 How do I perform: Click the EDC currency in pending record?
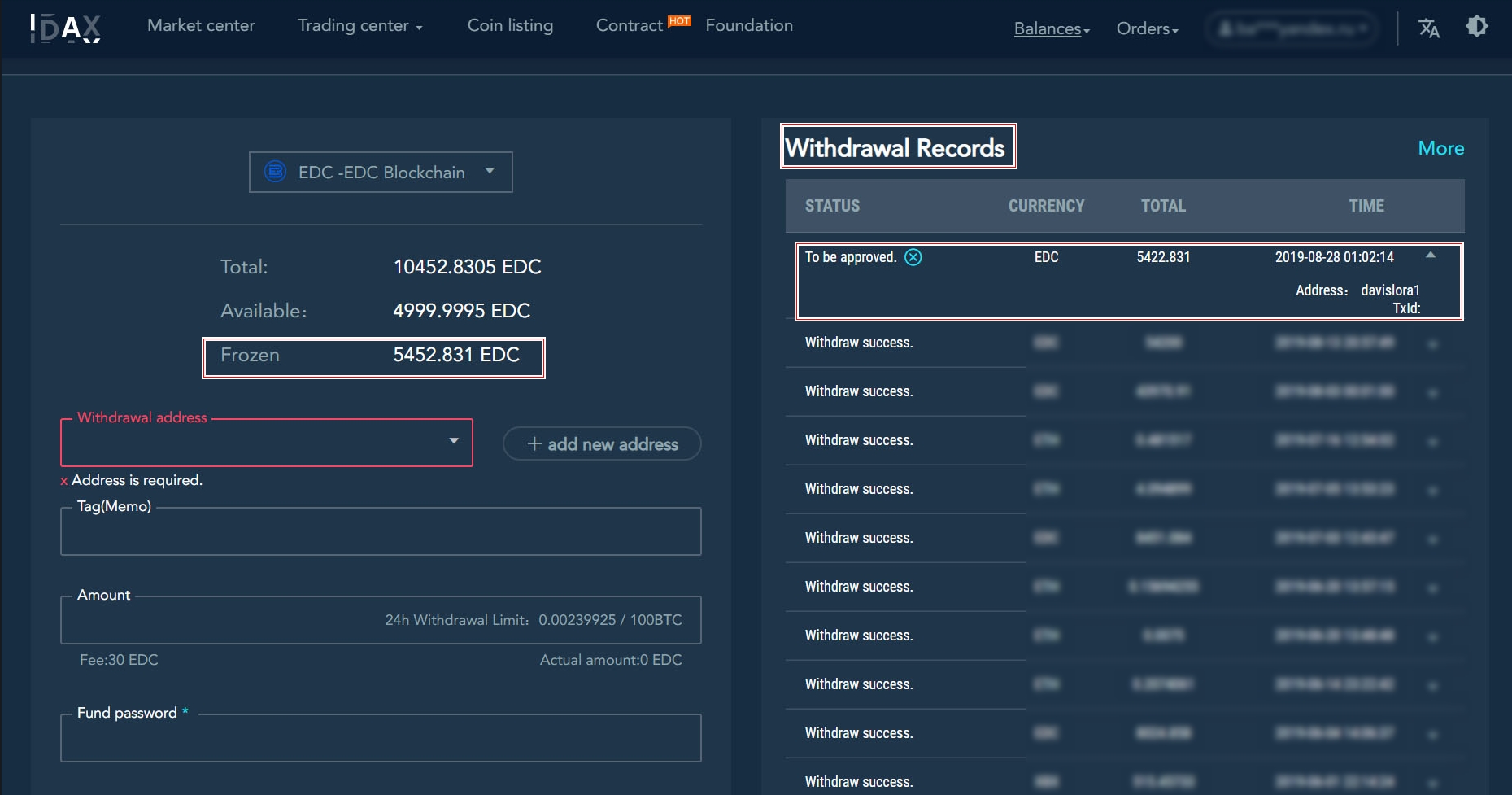[x=1046, y=257]
